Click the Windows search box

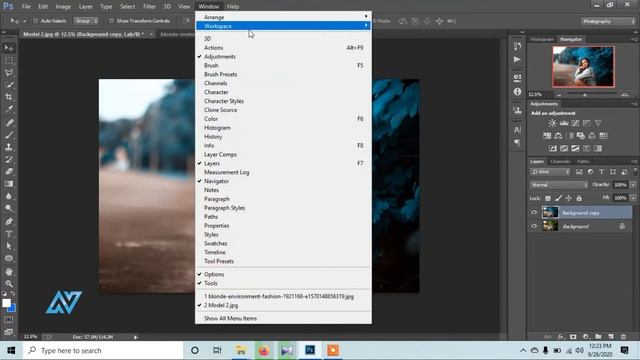click(x=103, y=350)
